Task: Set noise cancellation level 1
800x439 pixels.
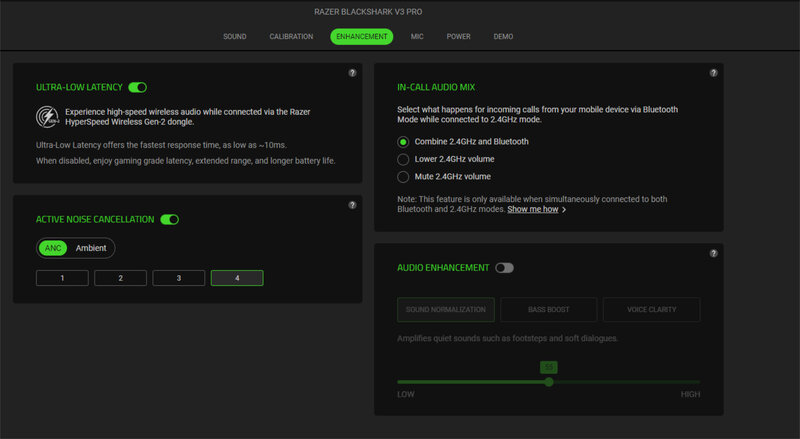Action: (62, 278)
